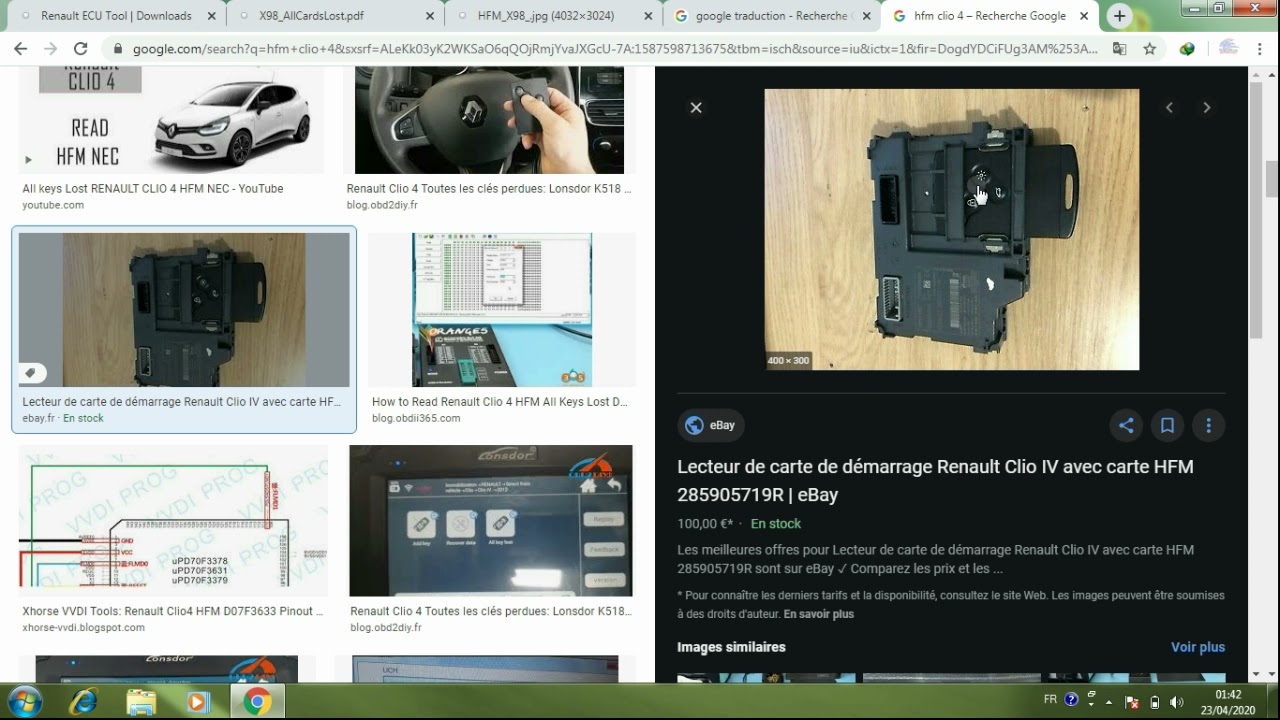Click Voir plus for similar images

tap(1198, 647)
